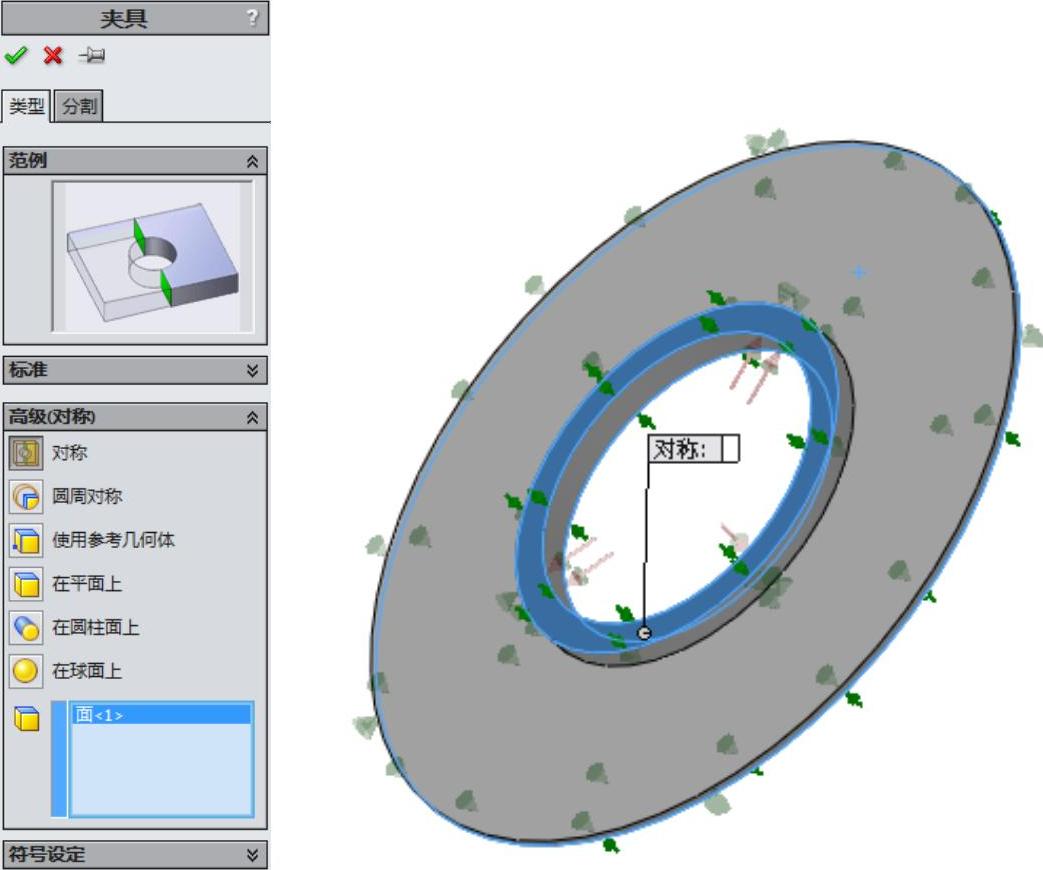
Task: Confirm fixture with green checkmark
Action: coord(16,55)
